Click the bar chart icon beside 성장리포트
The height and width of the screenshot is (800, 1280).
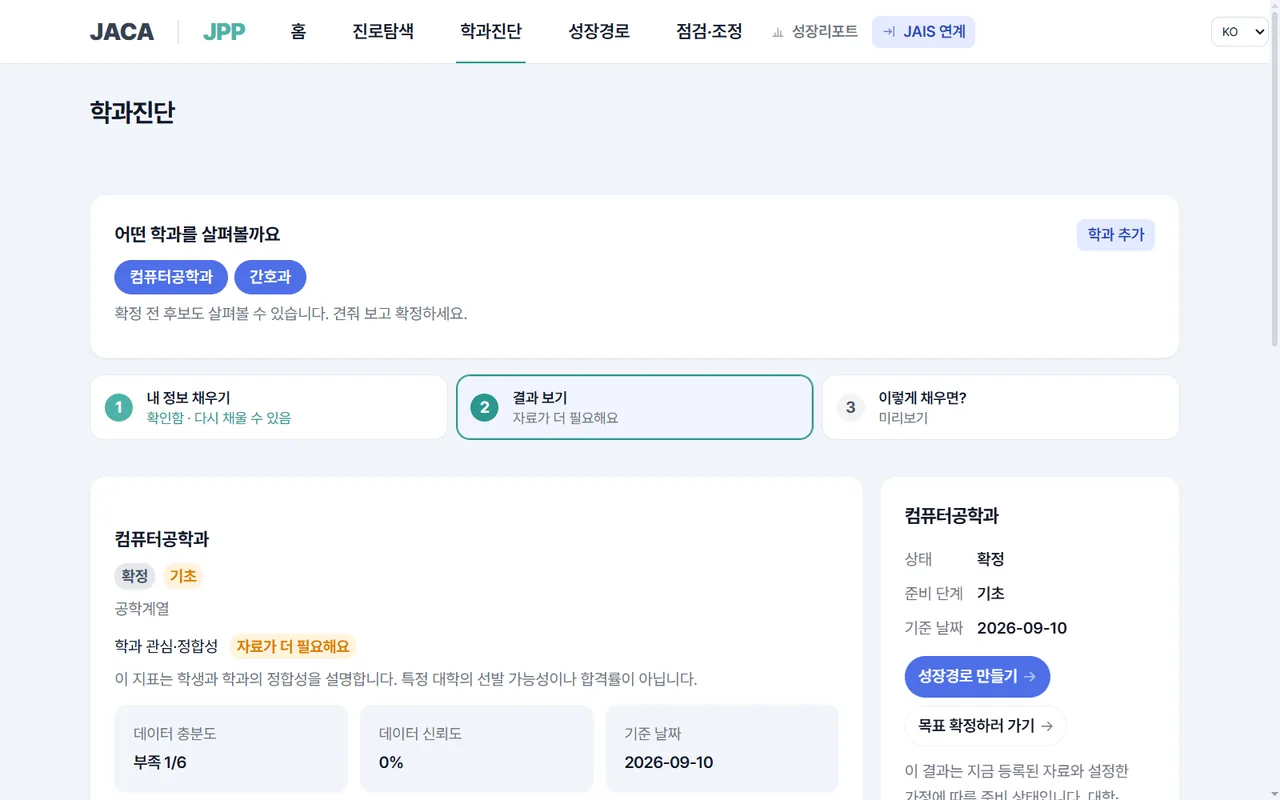click(778, 32)
